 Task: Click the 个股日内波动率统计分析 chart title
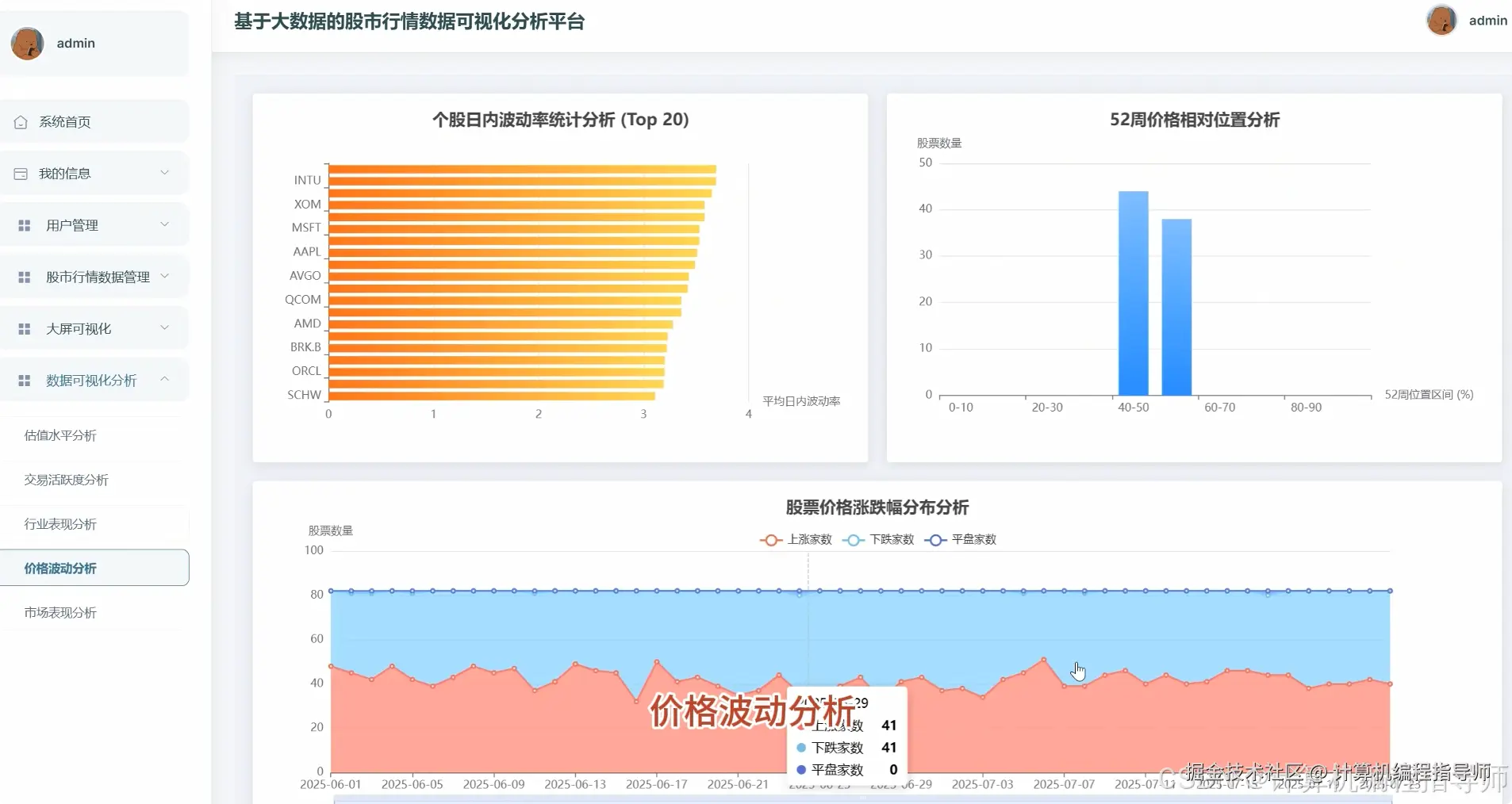coord(560,120)
